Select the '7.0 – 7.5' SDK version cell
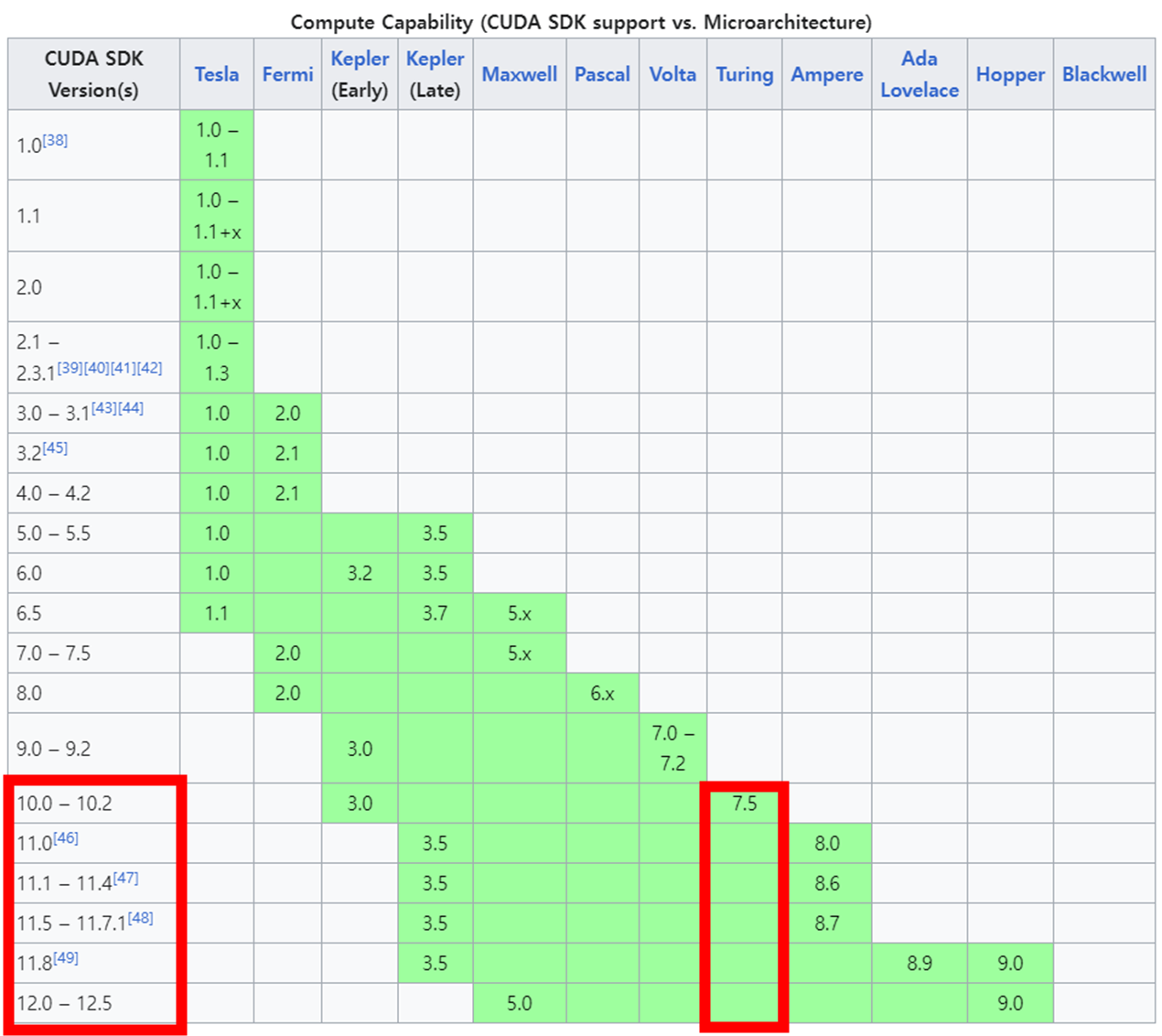Viewport: 1162px width, 1036px height. click(93, 653)
